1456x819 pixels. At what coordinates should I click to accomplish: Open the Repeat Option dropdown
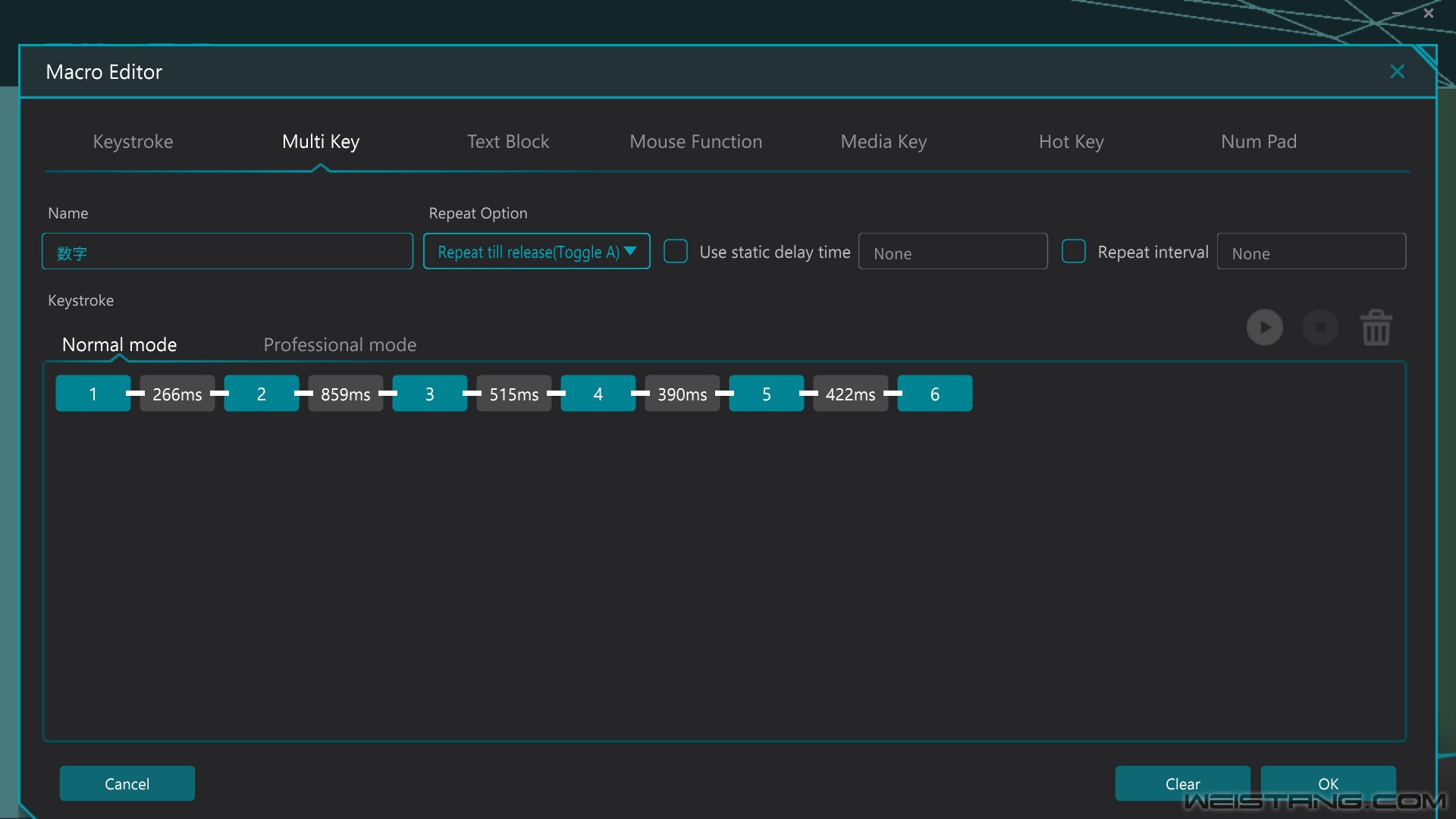(537, 251)
